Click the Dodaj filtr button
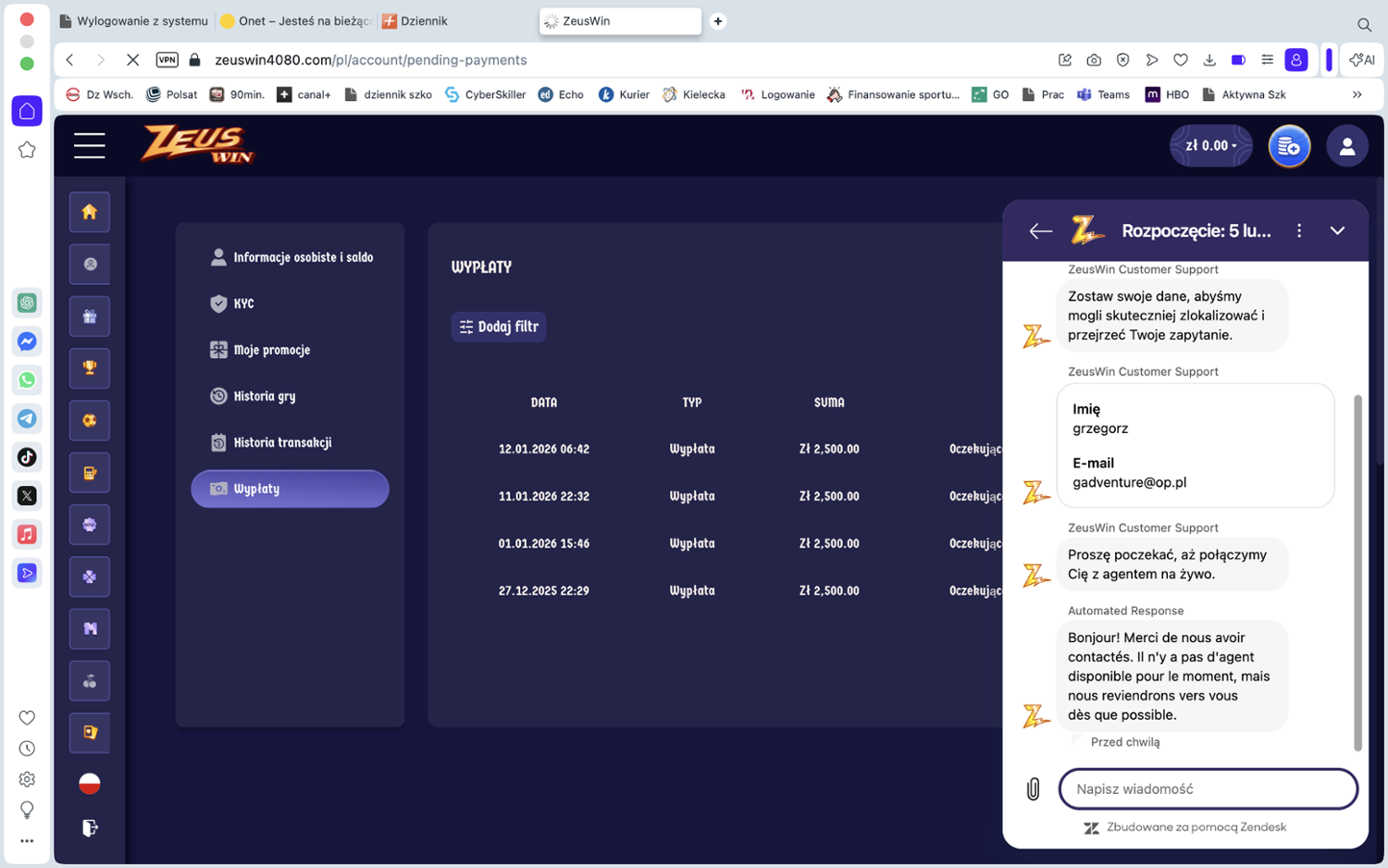The width and height of the screenshot is (1388, 868). [499, 327]
